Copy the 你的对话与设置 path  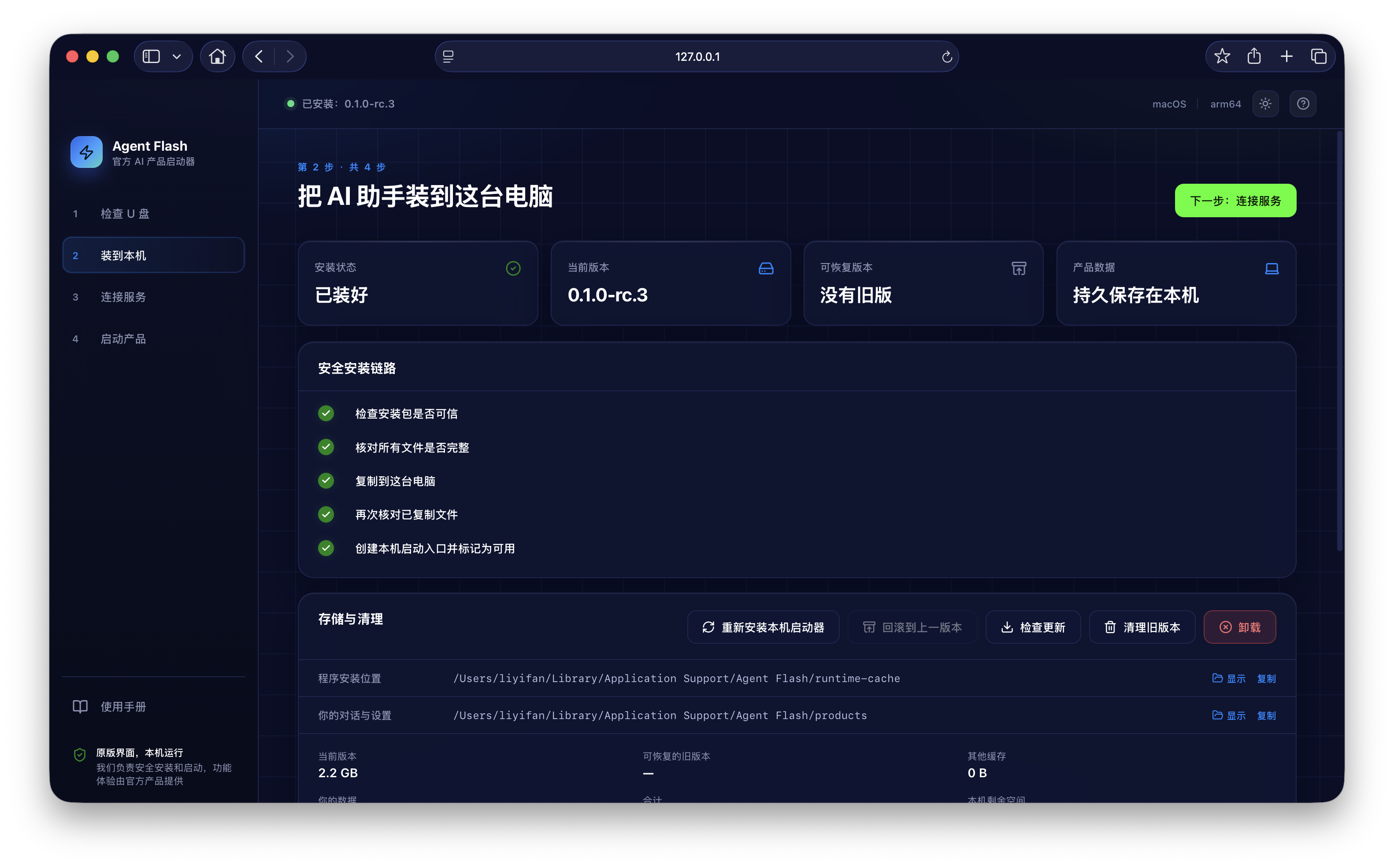[x=1266, y=715]
